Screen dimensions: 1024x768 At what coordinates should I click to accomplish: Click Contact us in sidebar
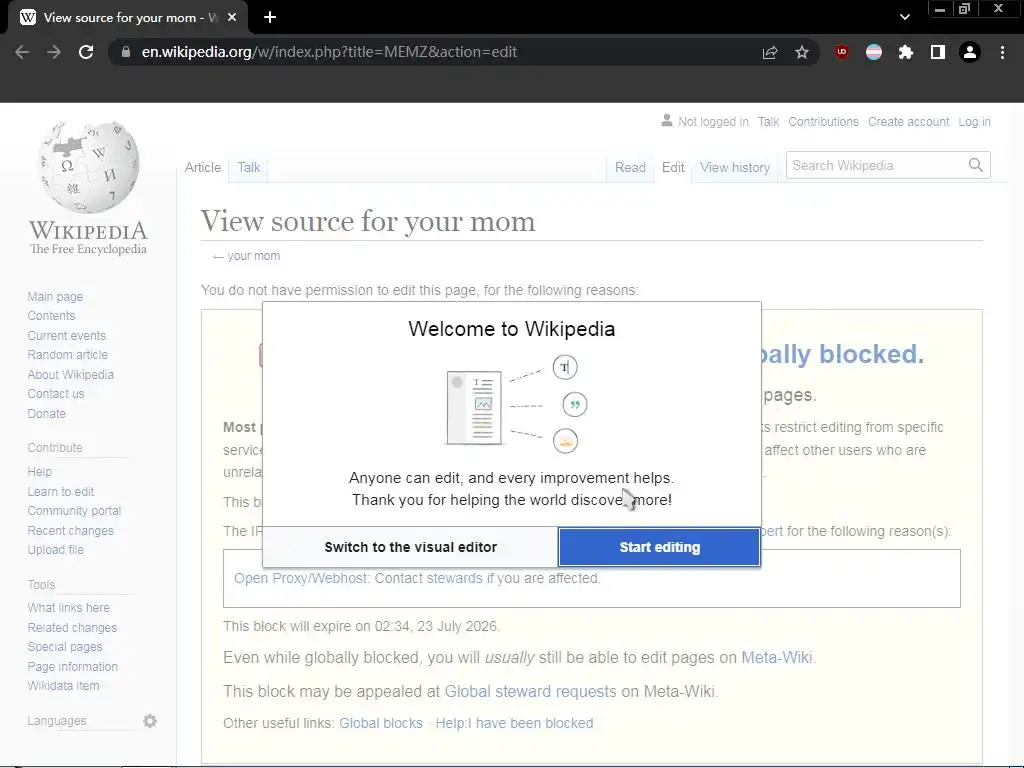[x=56, y=394]
